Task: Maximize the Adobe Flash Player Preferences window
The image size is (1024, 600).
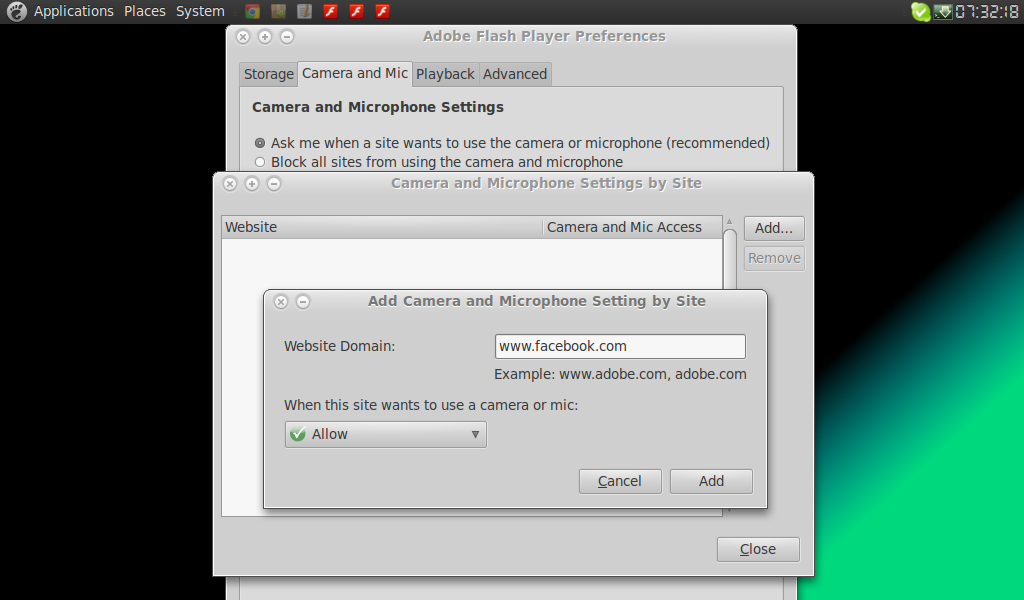Action: pos(265,37)
